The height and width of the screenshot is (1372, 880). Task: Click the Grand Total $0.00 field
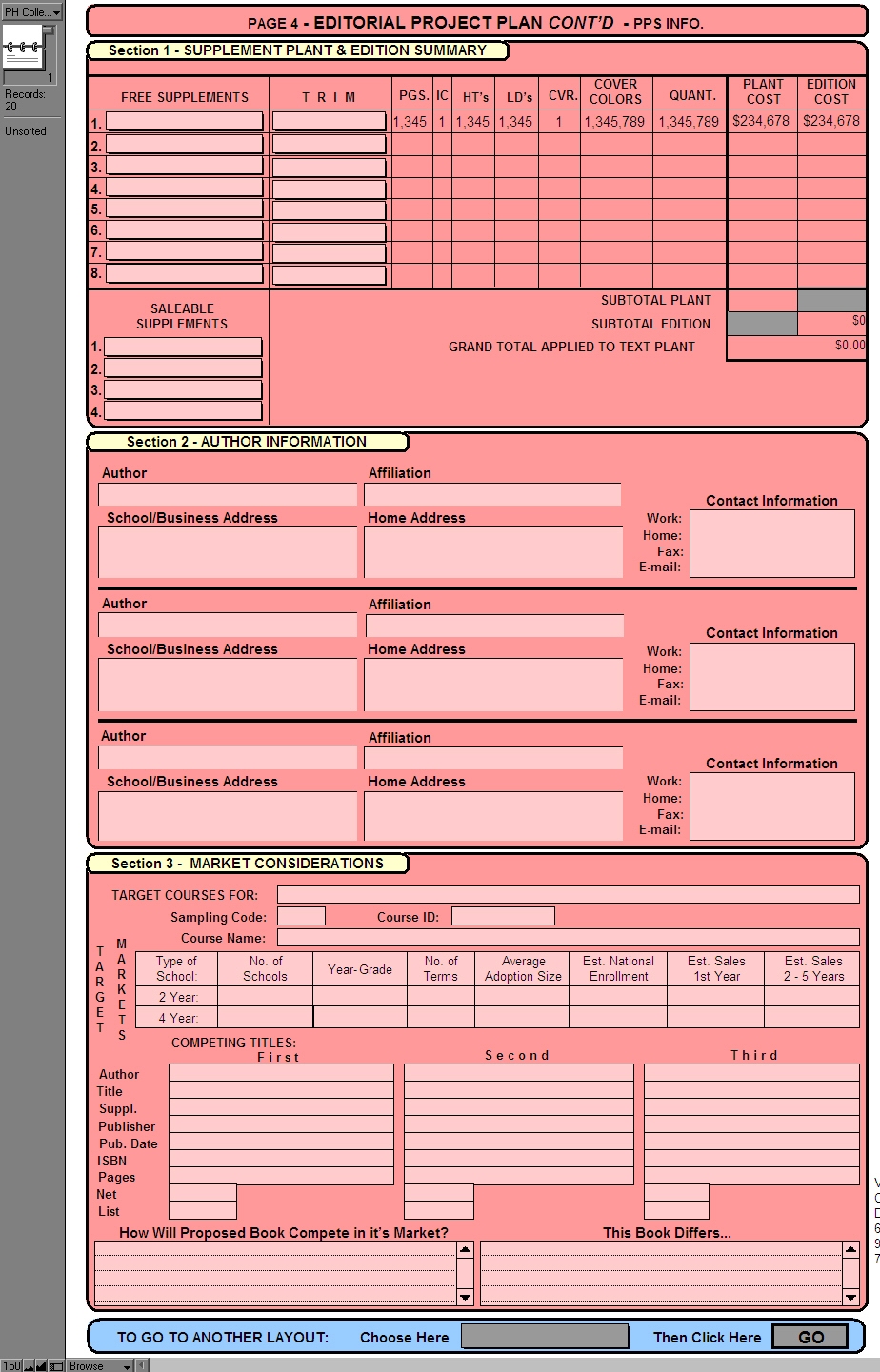pos(797,346)
